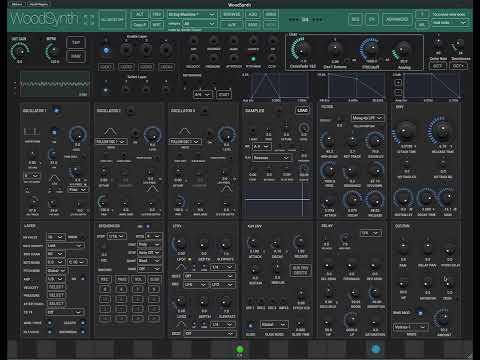Click the BPM tempo knob

(53, 52)
